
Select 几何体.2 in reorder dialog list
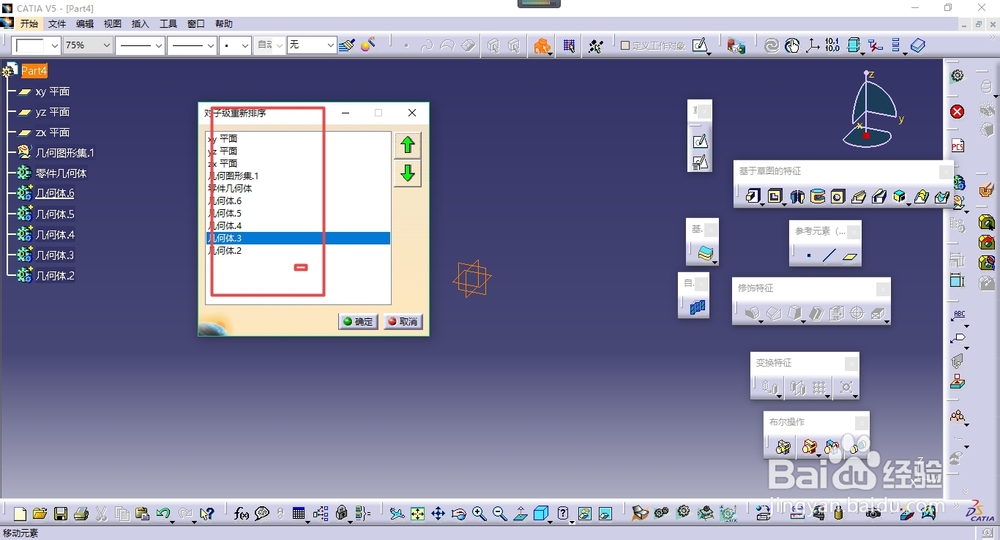click(298, 251)
